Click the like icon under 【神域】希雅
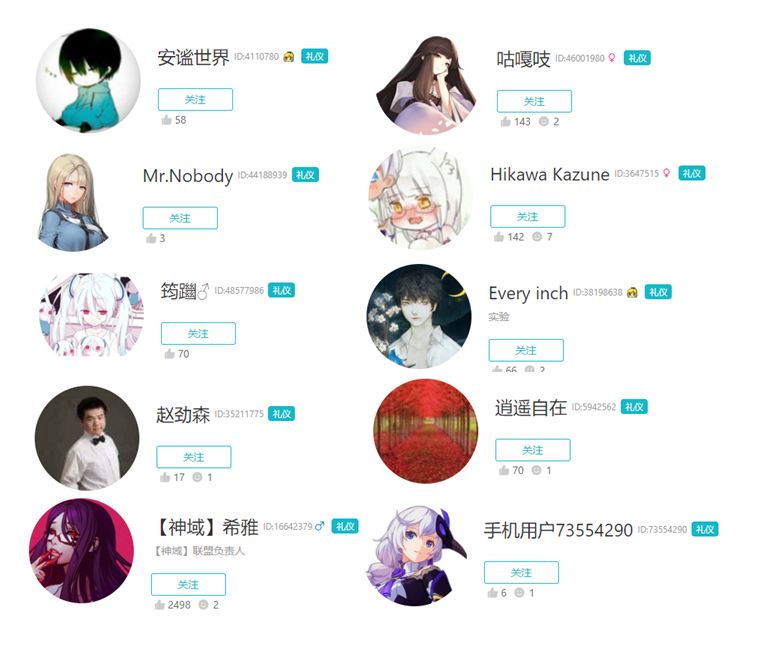Viewport: 761px width, 663px height. (x=159, y=604)
